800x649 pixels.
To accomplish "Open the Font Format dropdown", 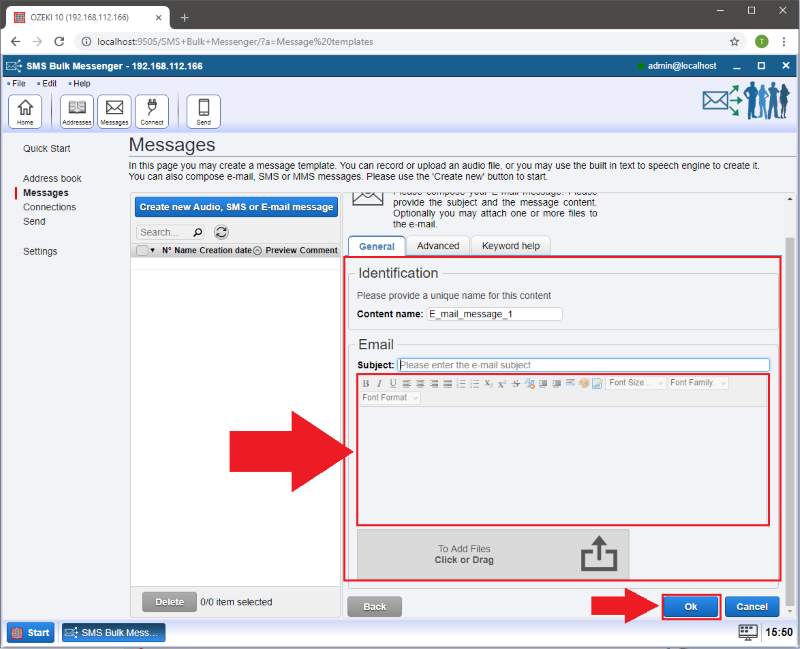I will pos(390,398).
